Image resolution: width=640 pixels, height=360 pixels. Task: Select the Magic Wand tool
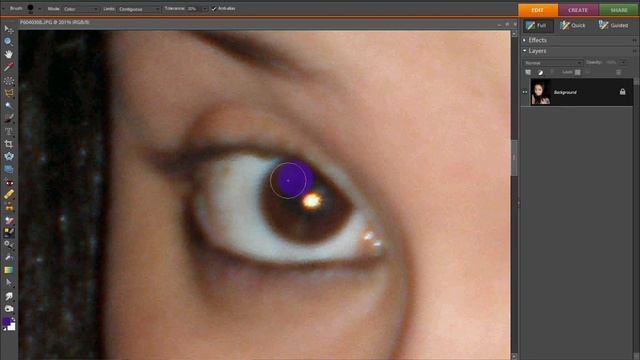point(9,106)
